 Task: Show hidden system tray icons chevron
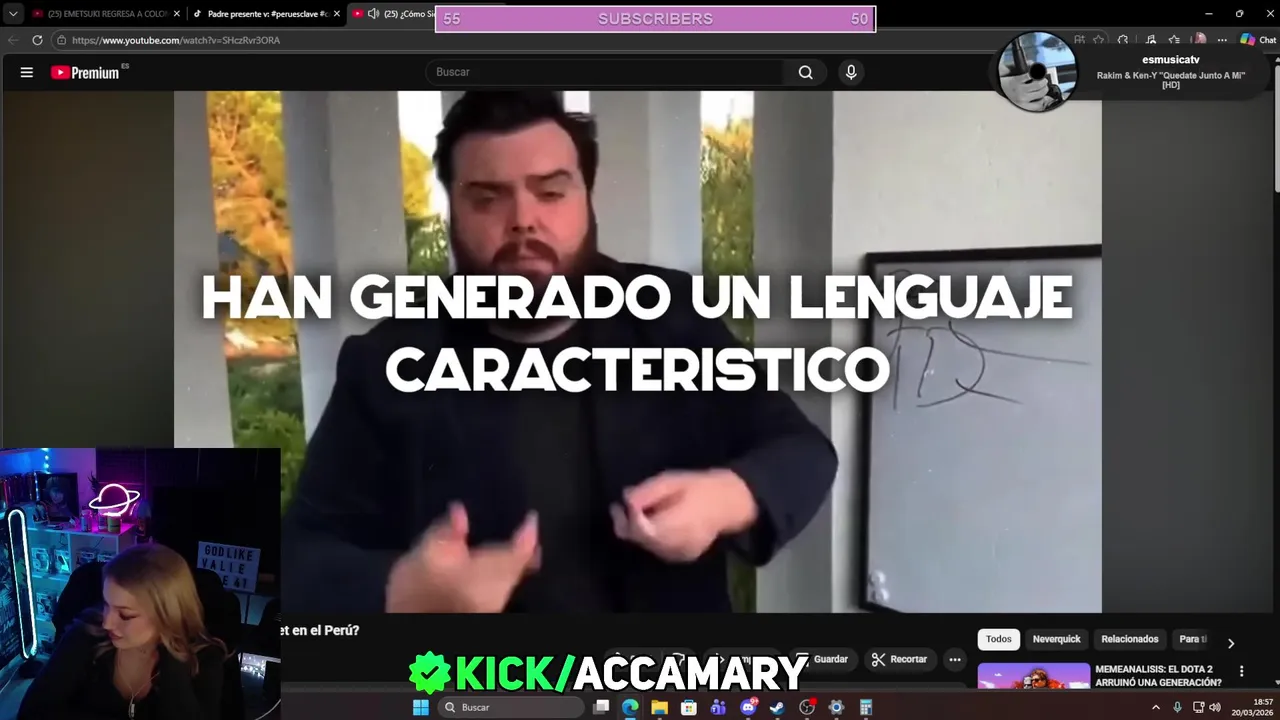coord(1156,707)
